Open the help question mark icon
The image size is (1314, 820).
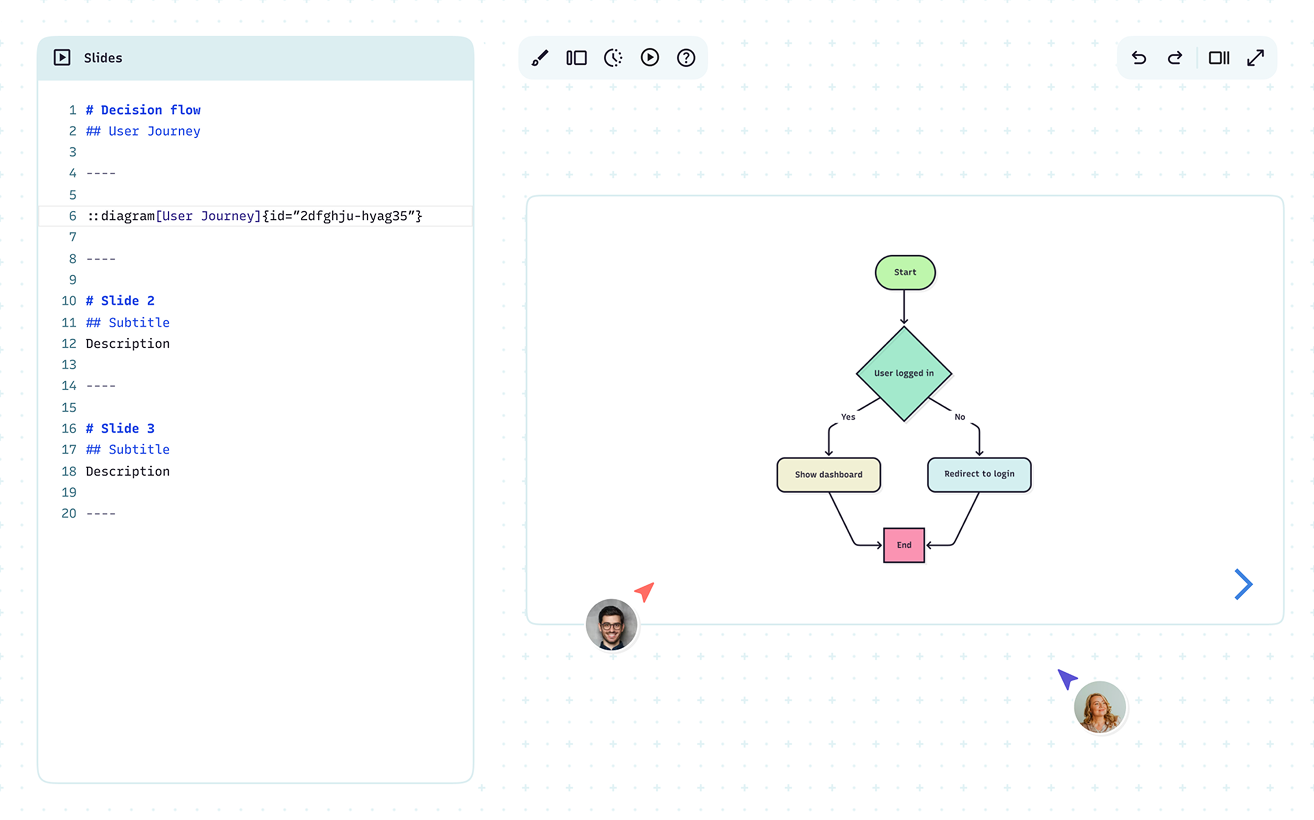(x=686, y=58)
